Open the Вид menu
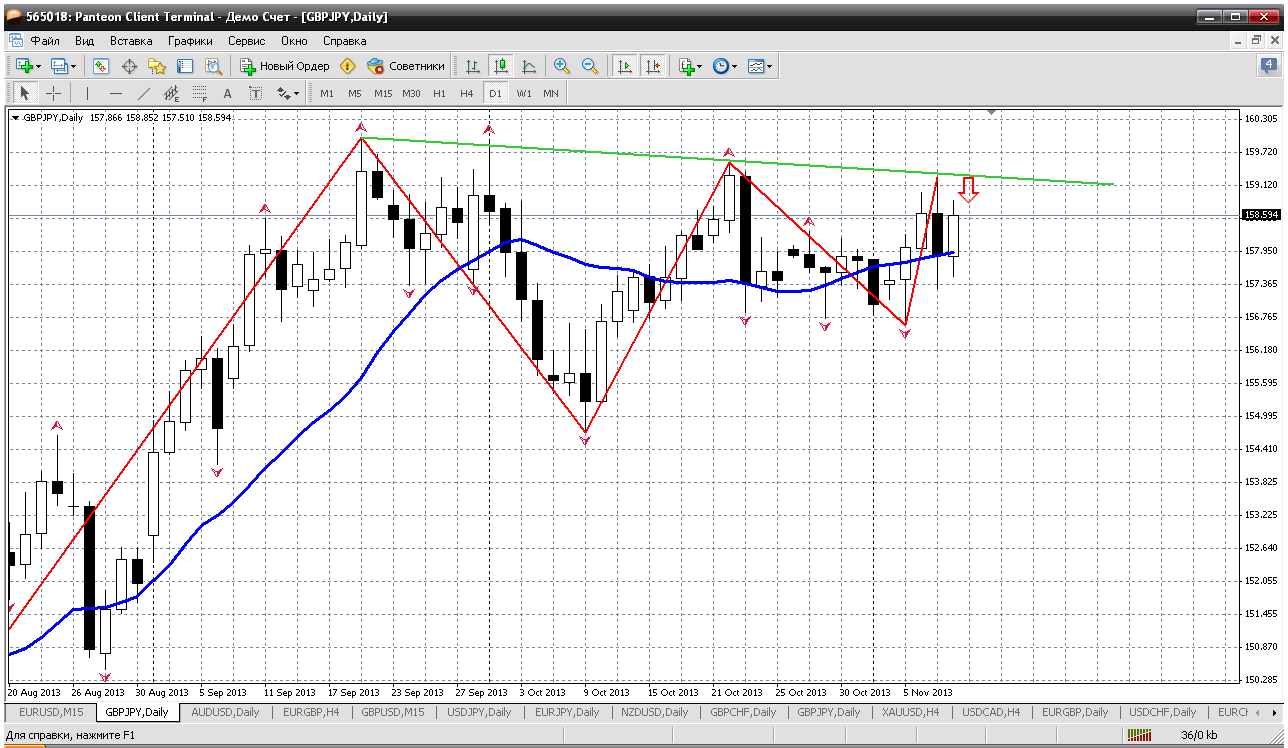This screenshot has width=1288, height=748. 85,41
